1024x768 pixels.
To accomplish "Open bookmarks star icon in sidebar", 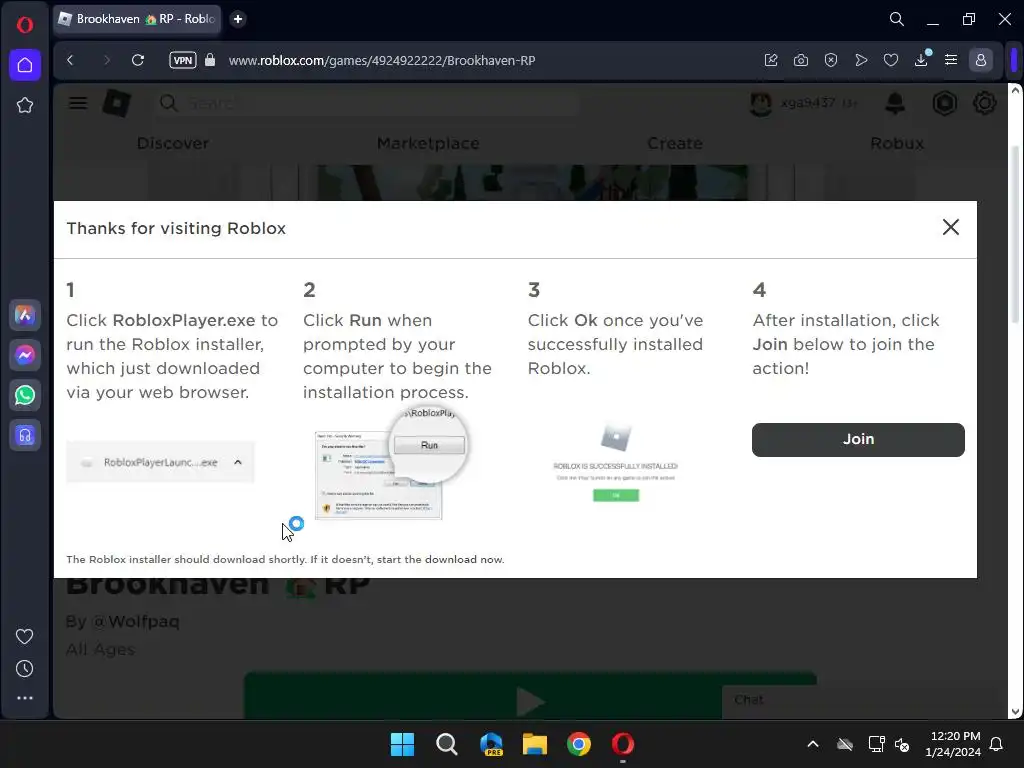I will 25,105.
